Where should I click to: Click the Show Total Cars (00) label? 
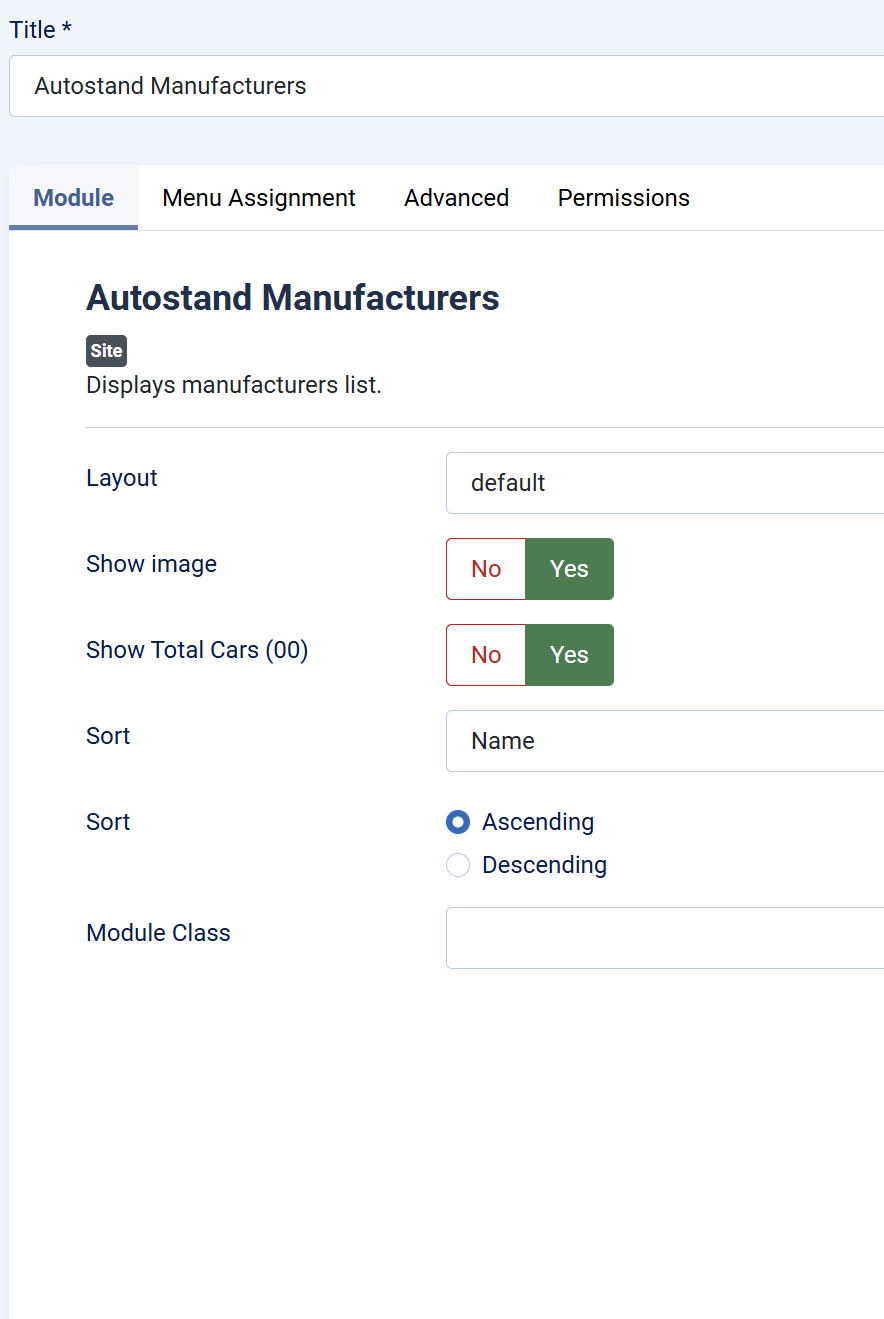coord(197,650)
